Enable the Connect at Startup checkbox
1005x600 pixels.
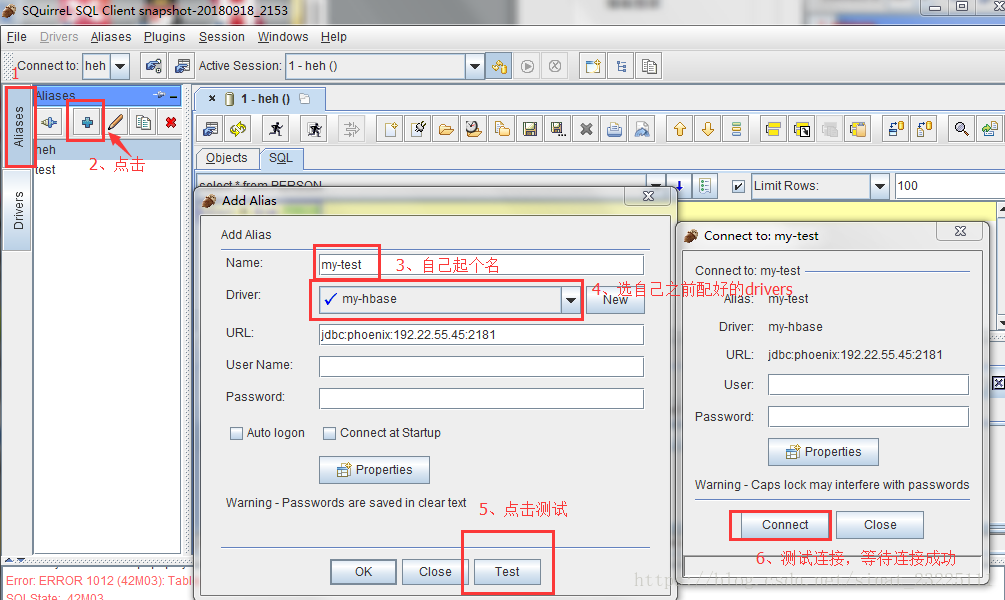click(329, 433)
